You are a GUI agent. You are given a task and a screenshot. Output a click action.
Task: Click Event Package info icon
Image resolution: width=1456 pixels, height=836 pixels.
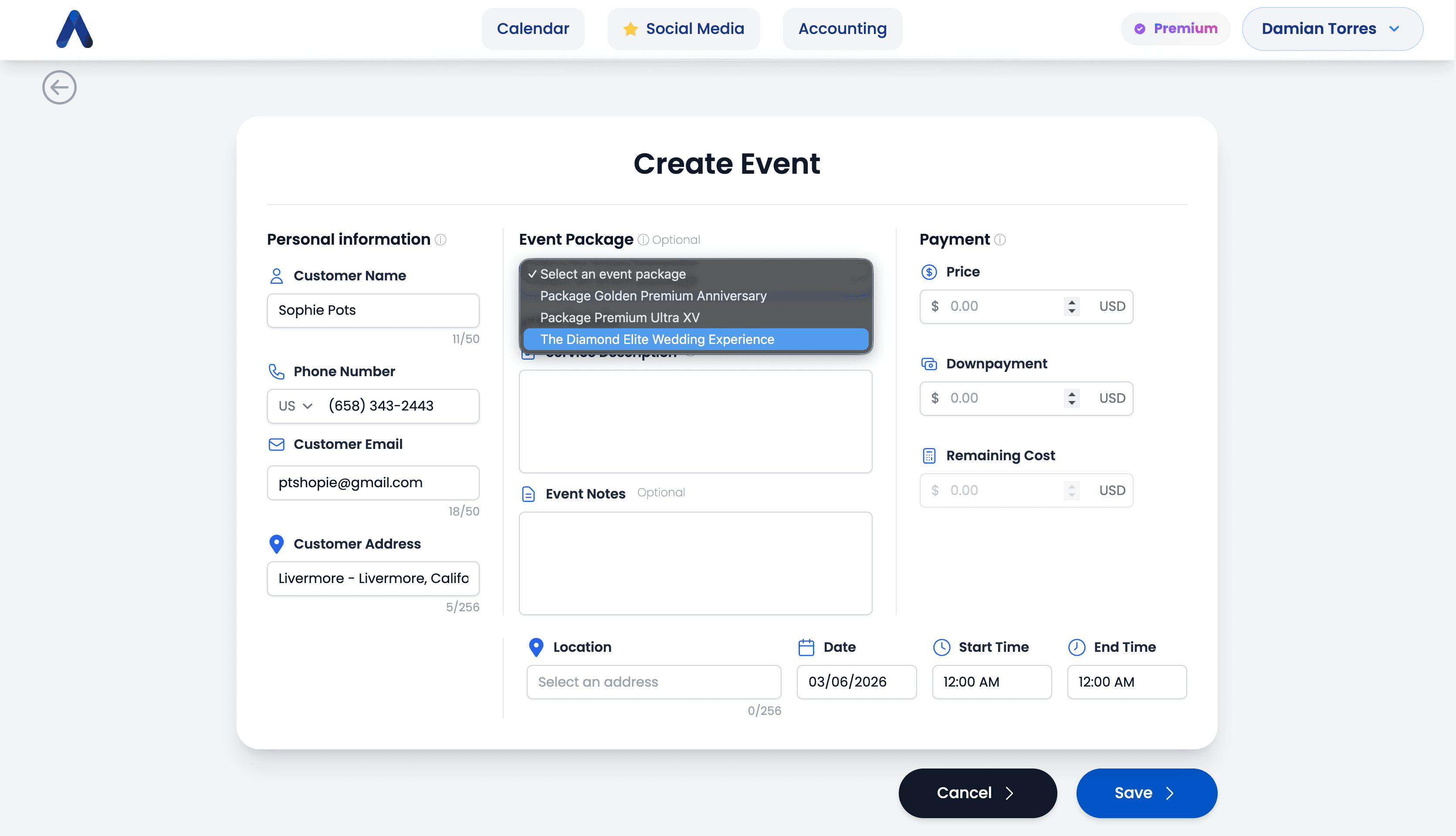coord(643,239)
